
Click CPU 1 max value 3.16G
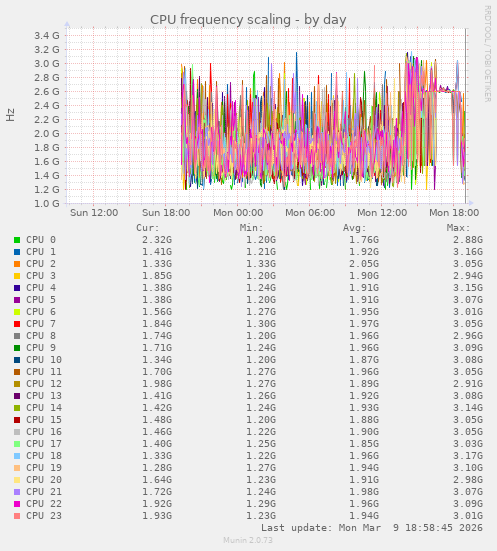click(468, 252)
